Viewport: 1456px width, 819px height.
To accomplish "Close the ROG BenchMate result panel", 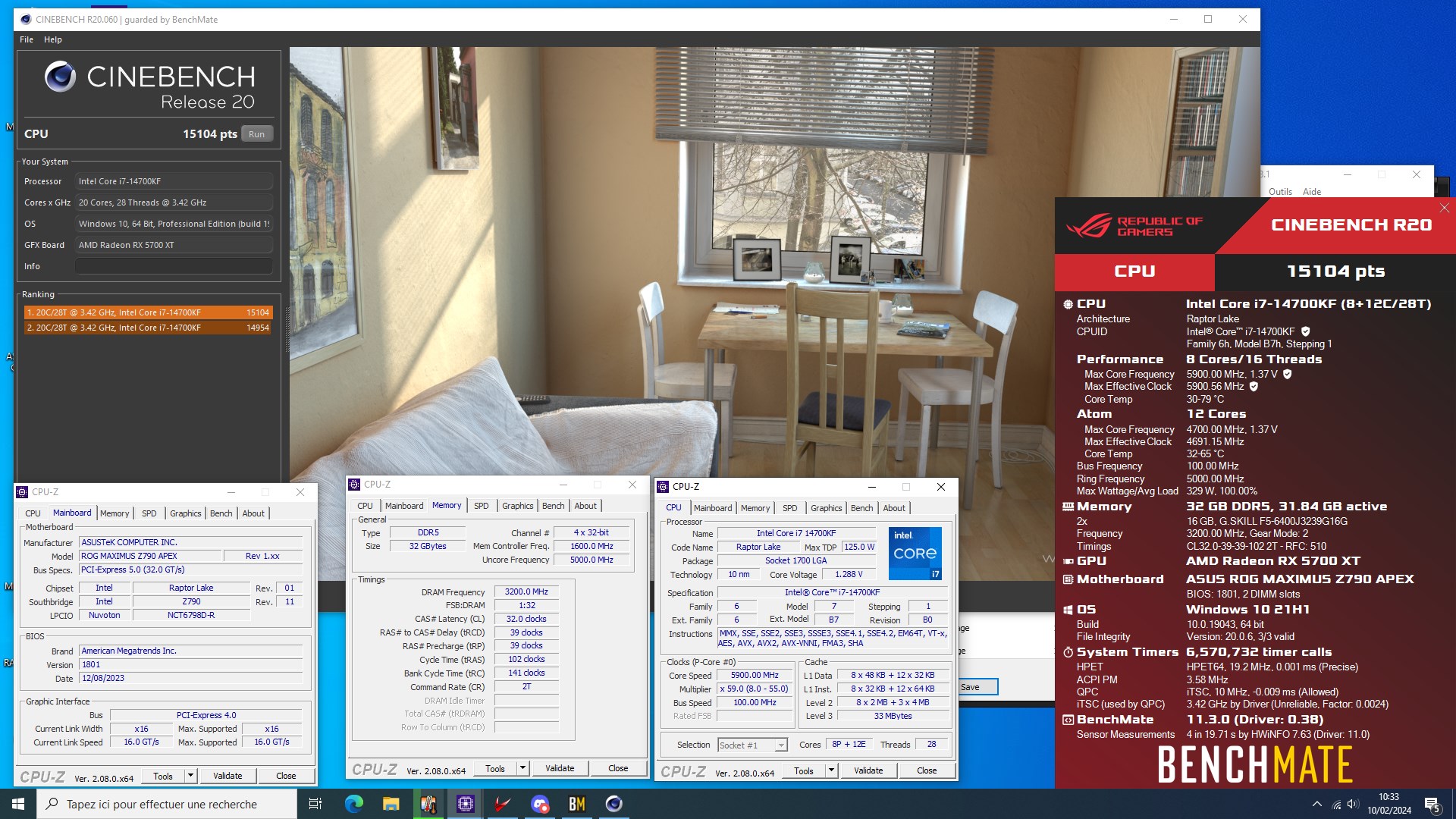I will (x=1444, y=208).
